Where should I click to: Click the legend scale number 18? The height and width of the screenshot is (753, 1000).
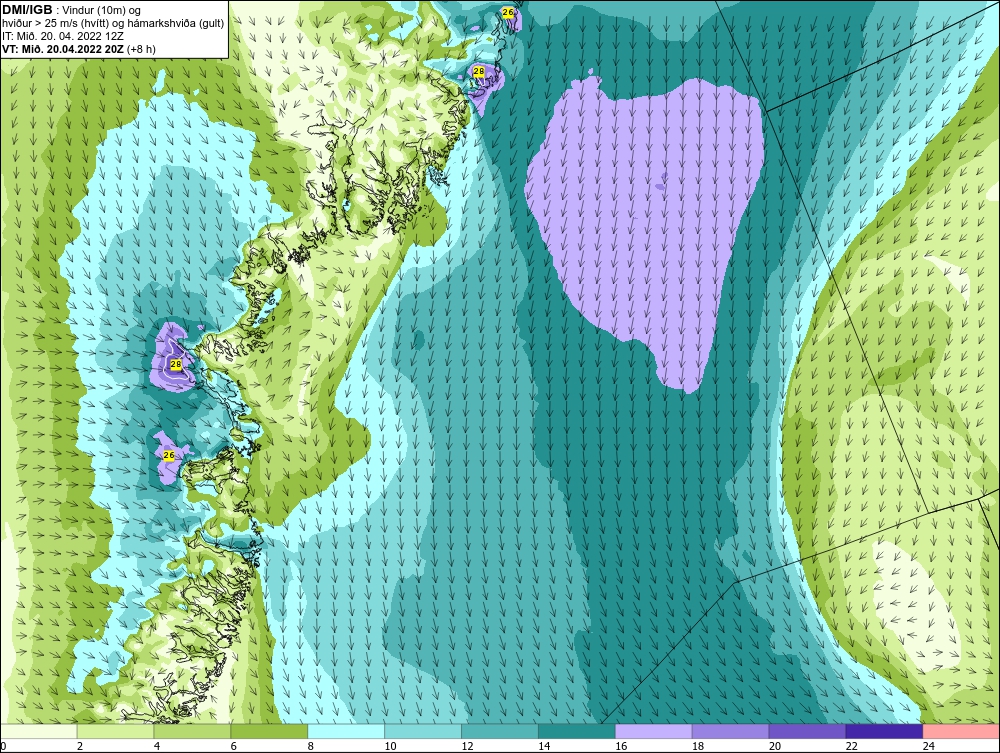pyautogui.click(x=698, y=746)
